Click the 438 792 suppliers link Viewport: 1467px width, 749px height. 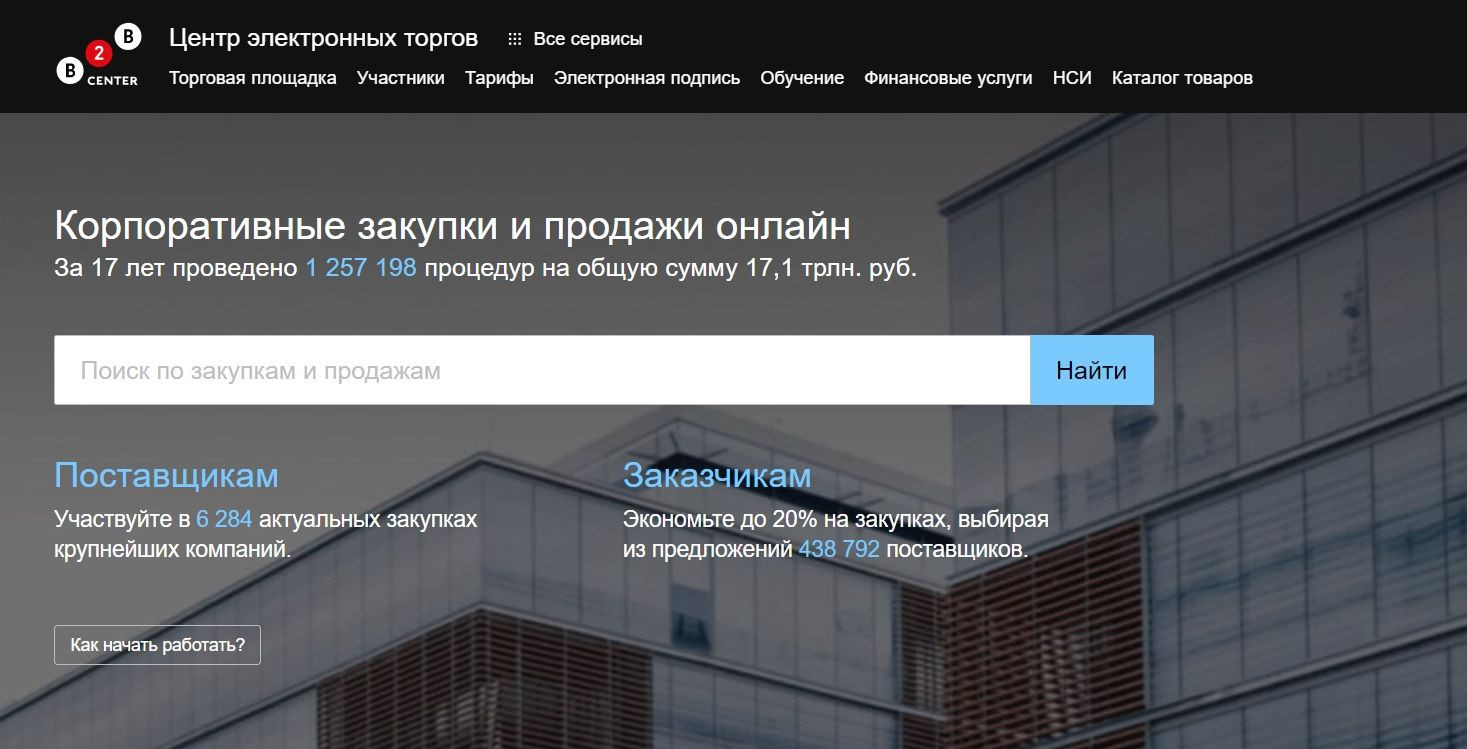pyautogui.click(x=839, y=548)
